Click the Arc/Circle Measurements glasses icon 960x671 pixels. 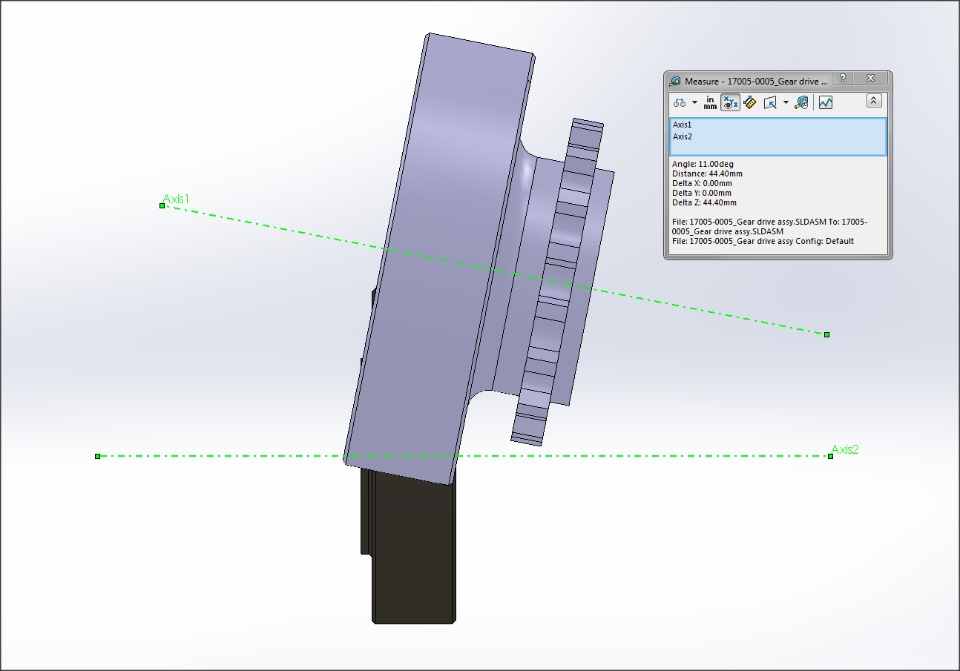(680, 103)
